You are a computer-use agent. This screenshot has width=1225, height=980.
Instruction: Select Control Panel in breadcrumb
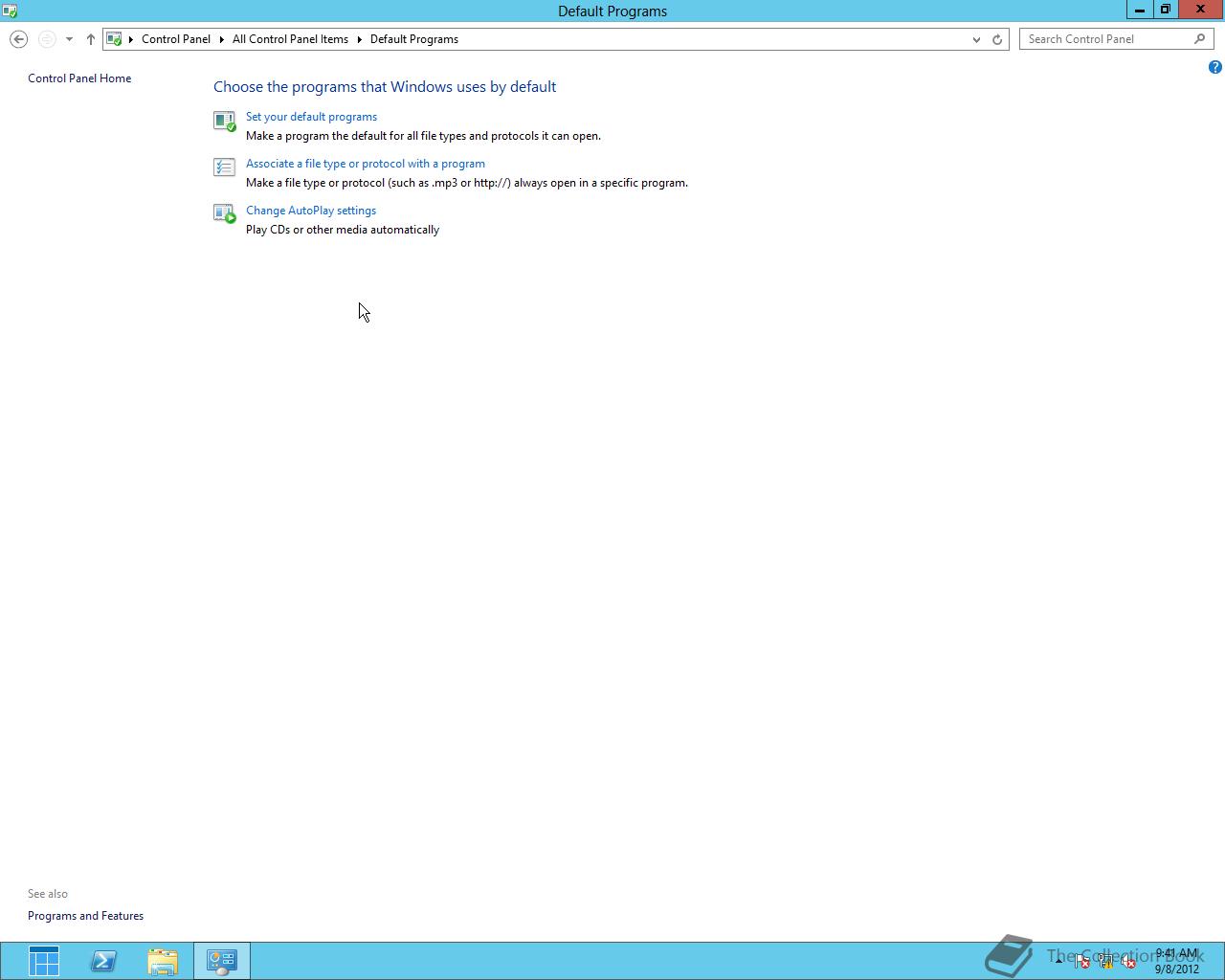pyautogui.click(x=176, y=39)
